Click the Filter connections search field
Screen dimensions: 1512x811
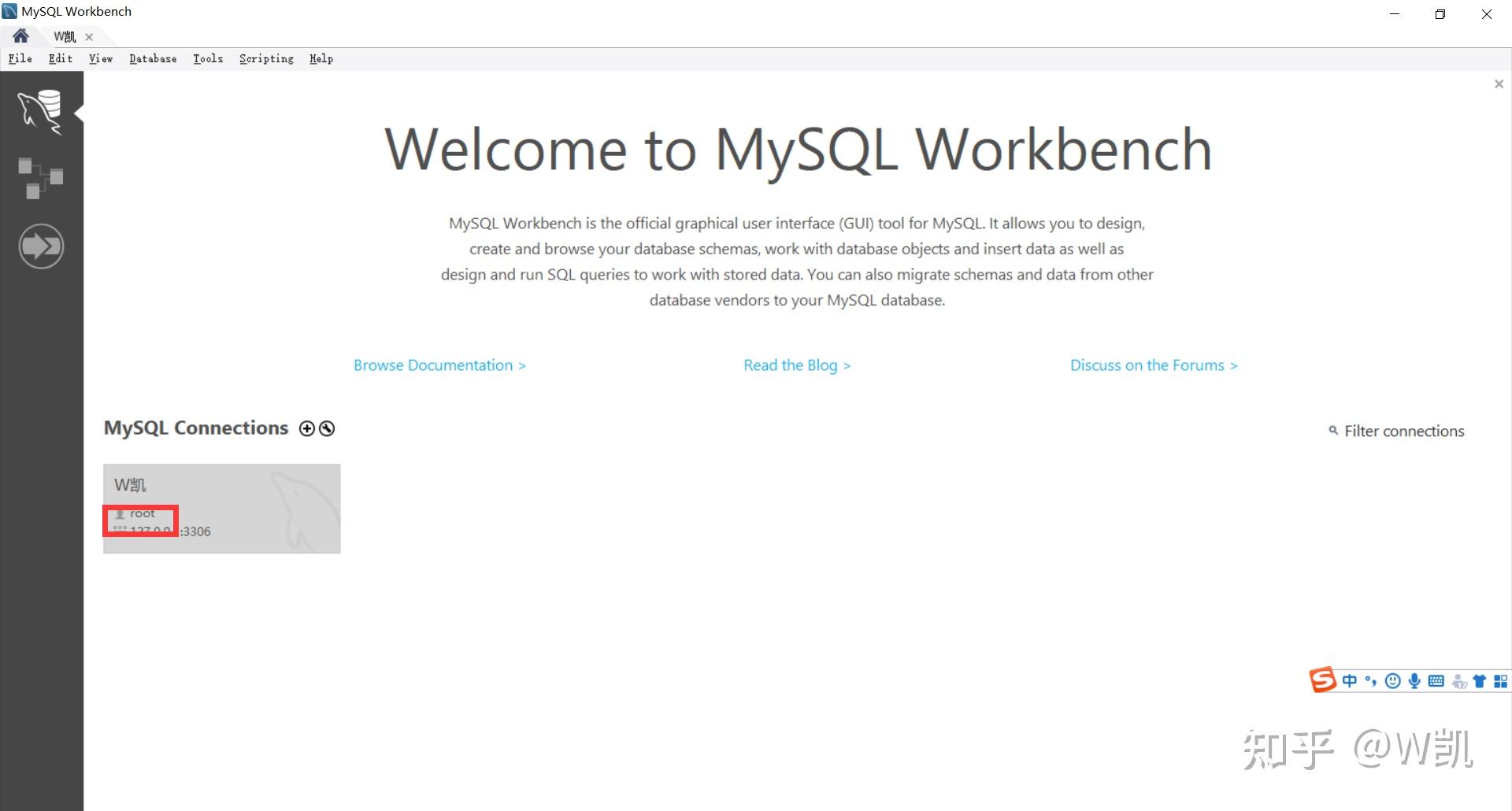point(1396,431)
